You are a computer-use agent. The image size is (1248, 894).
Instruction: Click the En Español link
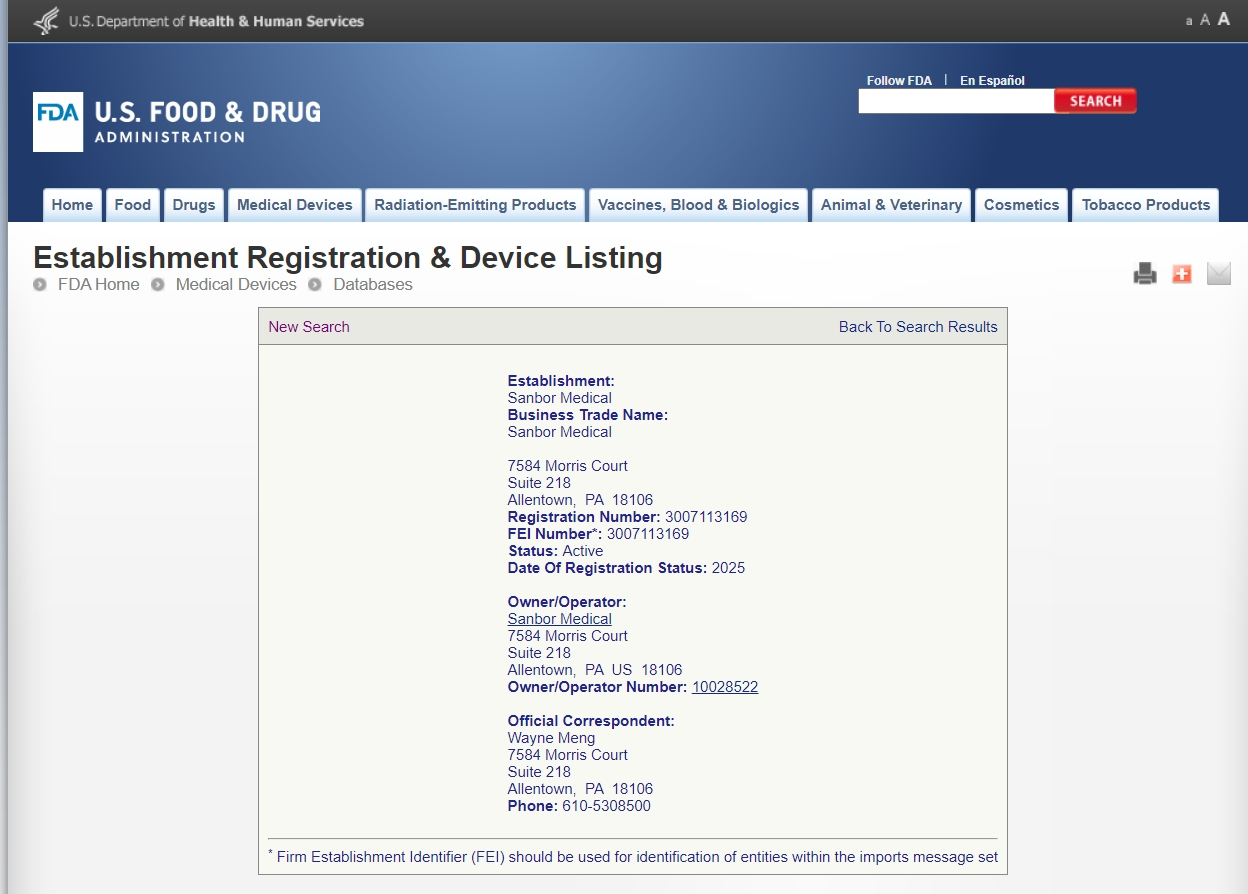[992, 81]
